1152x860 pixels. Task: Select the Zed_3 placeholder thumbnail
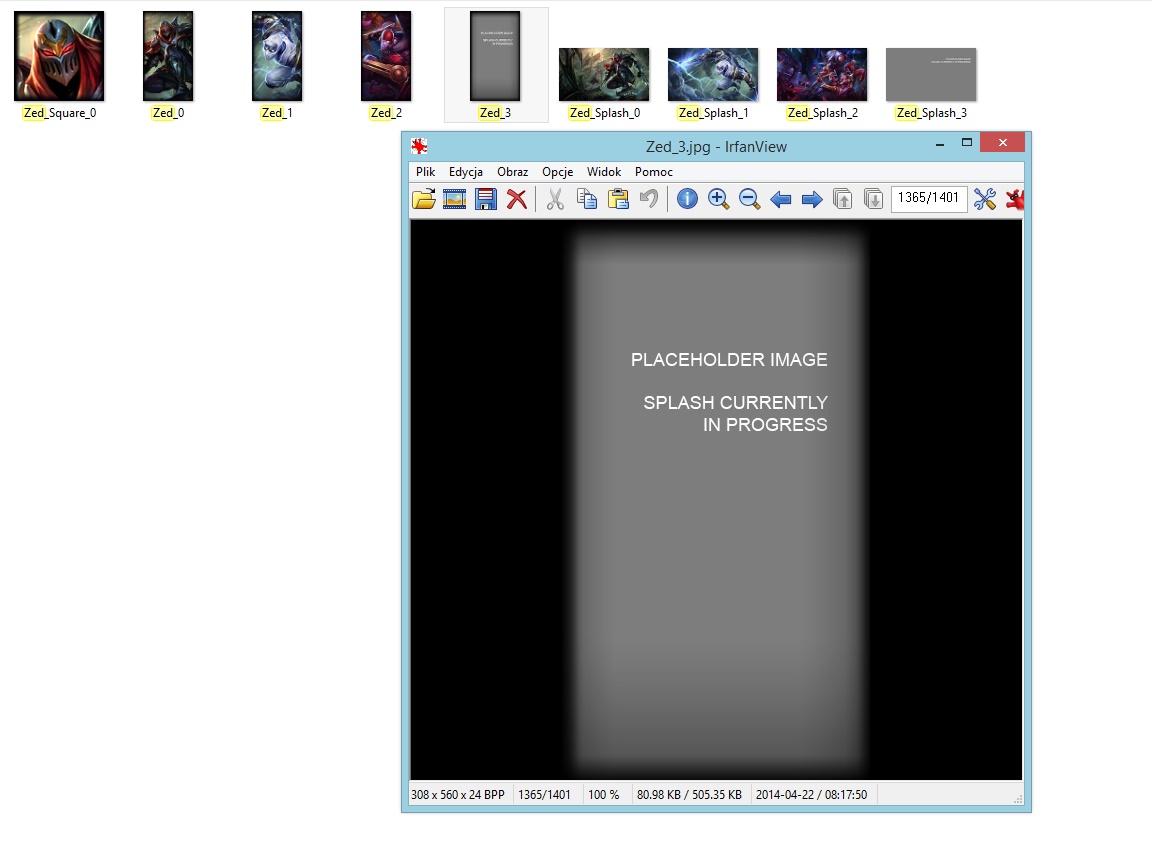point(495,56)
